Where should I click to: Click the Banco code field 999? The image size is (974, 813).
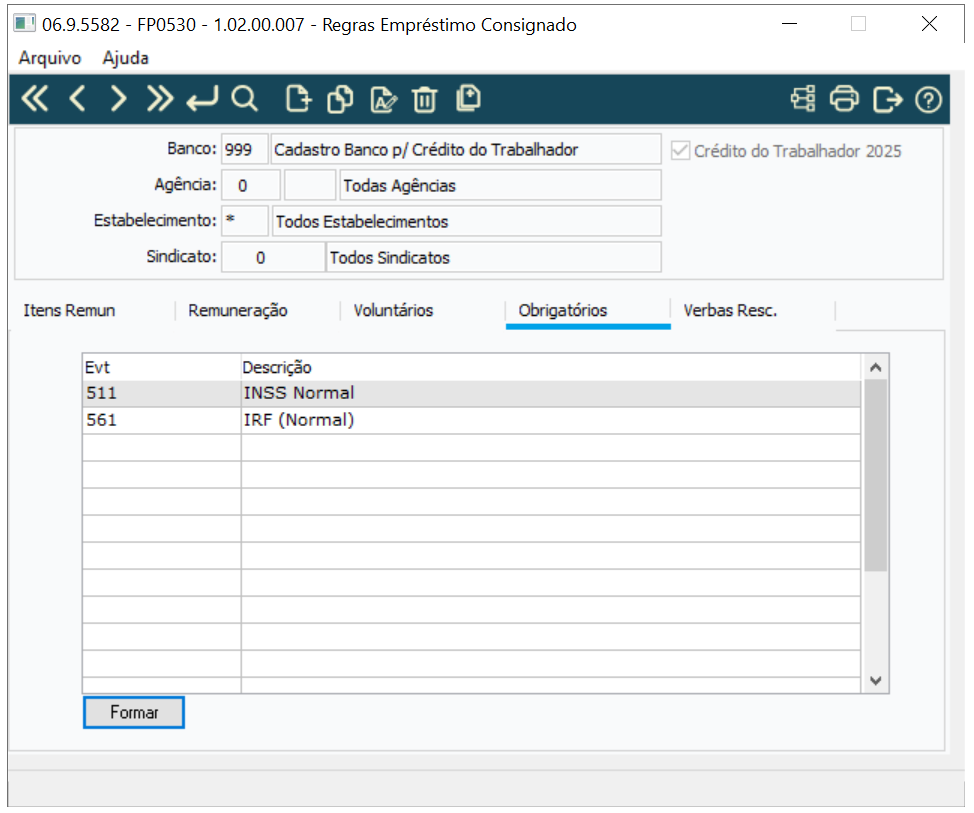click(x=245, y=149)
